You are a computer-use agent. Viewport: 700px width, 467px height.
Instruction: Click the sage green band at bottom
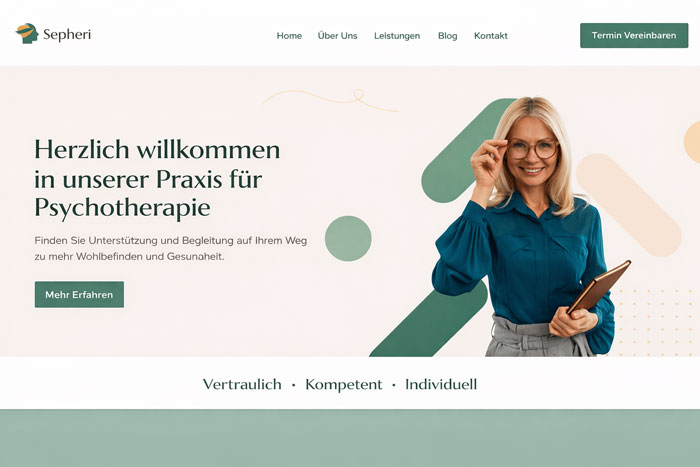(350, 438)
